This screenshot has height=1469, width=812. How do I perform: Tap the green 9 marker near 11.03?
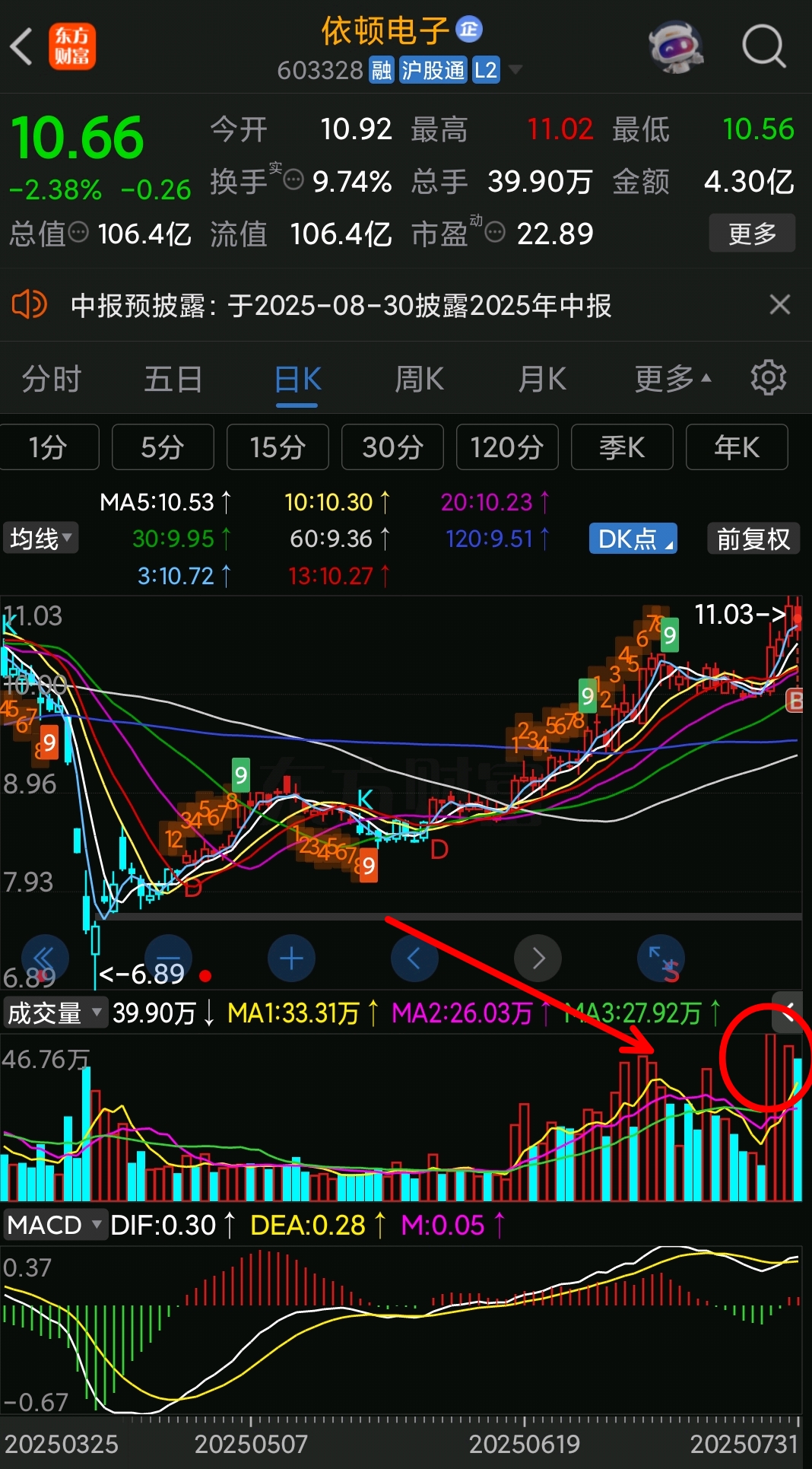pos(669,634)
